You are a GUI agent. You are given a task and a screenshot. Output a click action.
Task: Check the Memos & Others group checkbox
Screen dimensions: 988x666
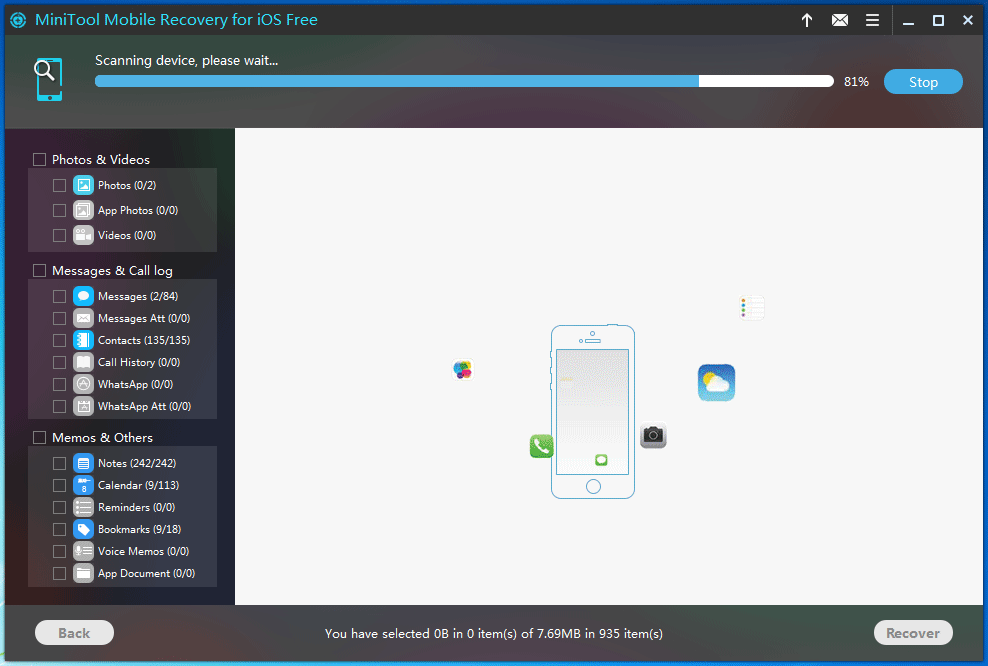click(x=39, y=437)
